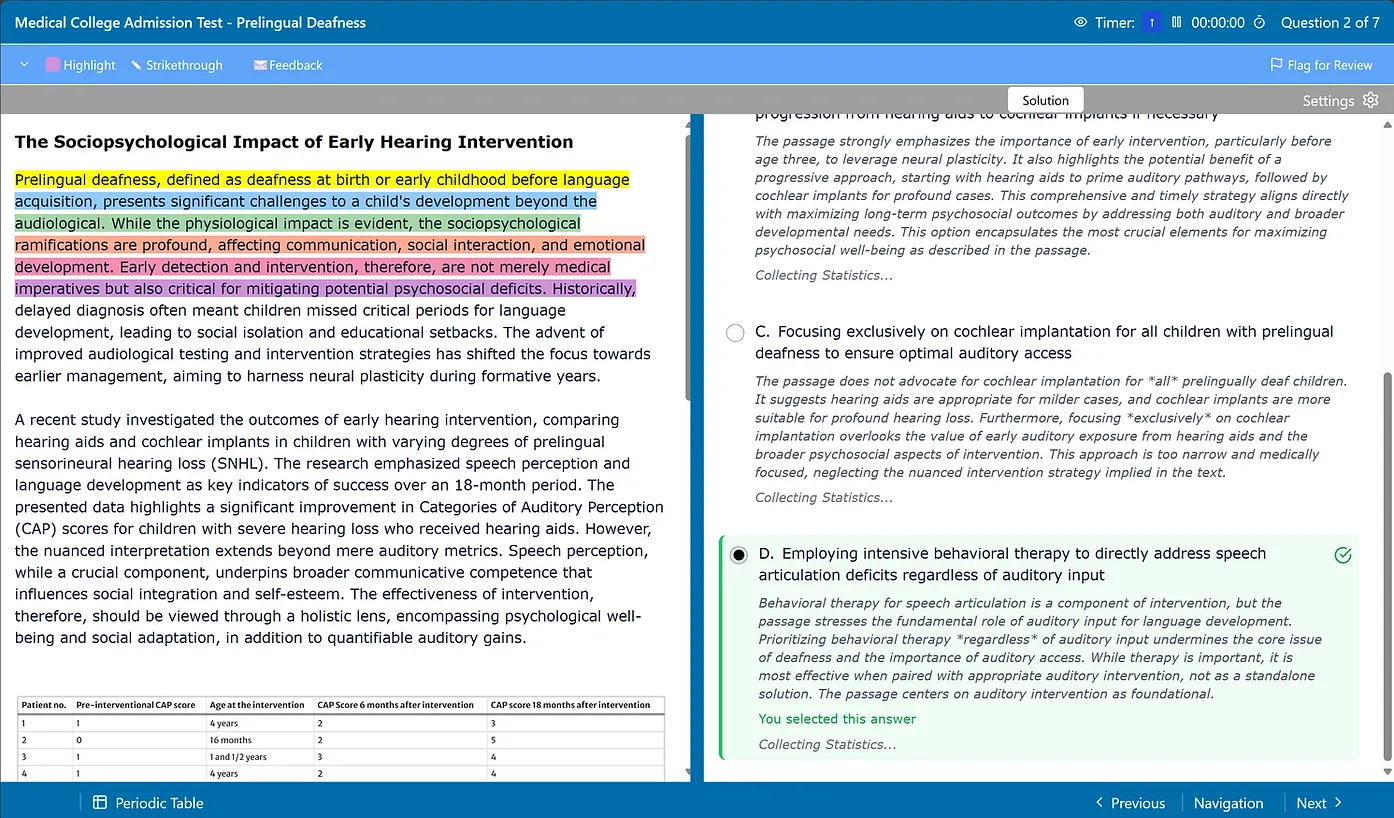Click the Feedback label
The image size is (1394, 818).
tap(296, 65)
